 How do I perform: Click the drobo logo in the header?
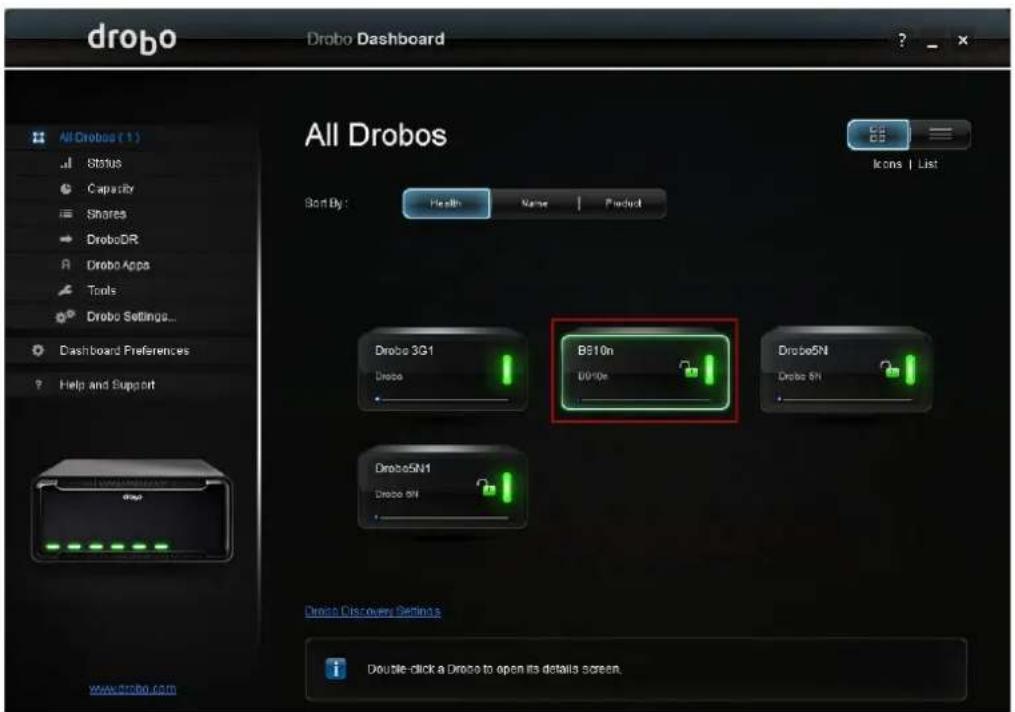point(132,38)
